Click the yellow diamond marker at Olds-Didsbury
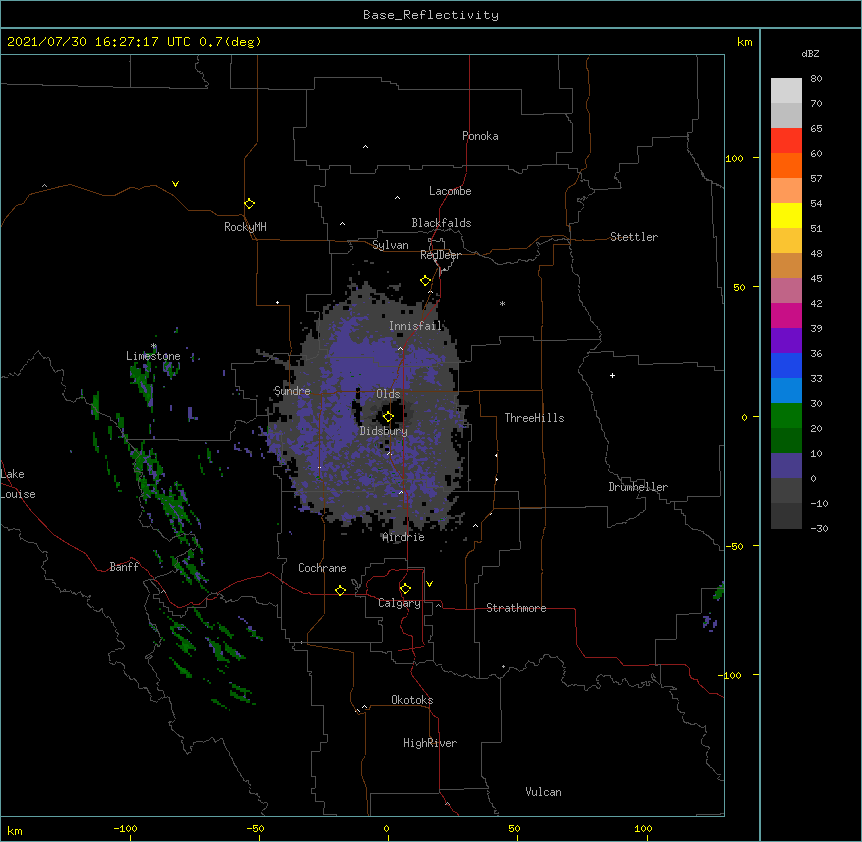 click(388, 417)
